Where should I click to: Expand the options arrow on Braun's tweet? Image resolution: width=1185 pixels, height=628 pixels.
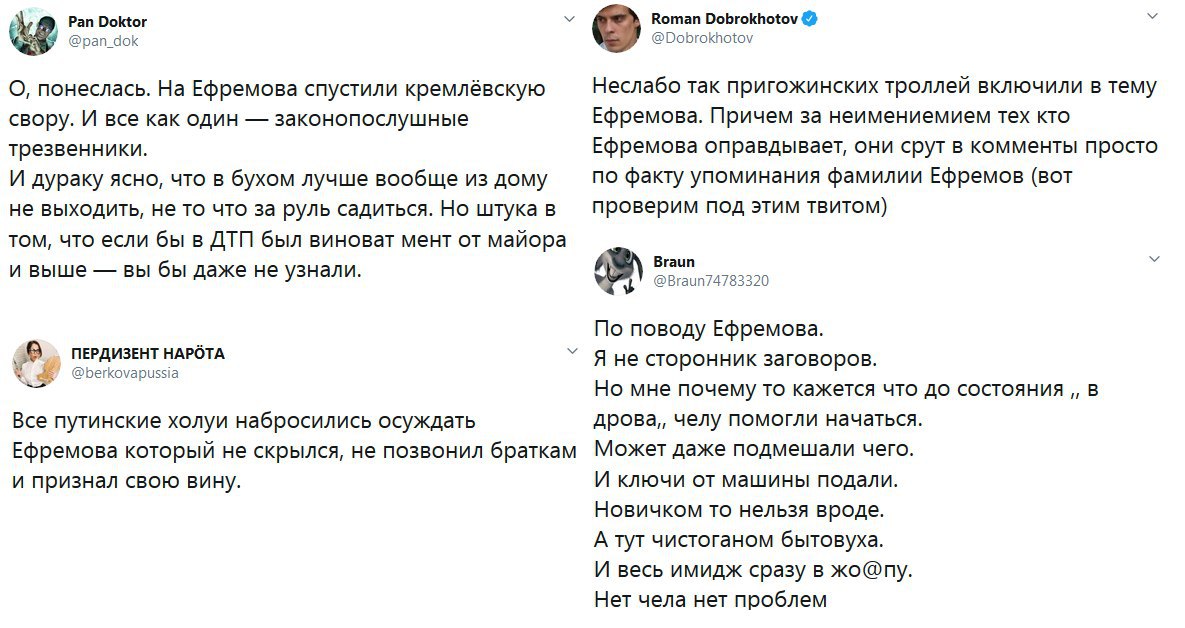tap(1152, 259)
